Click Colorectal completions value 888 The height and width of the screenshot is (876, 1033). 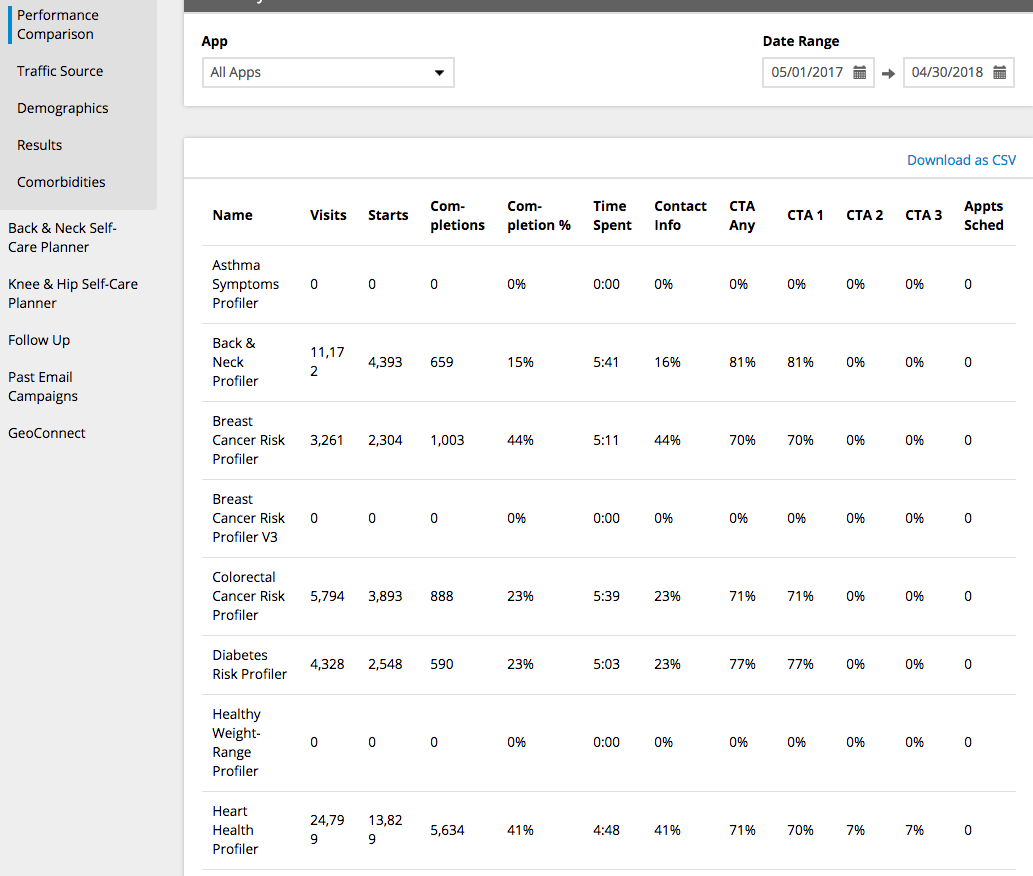point(441,596)
